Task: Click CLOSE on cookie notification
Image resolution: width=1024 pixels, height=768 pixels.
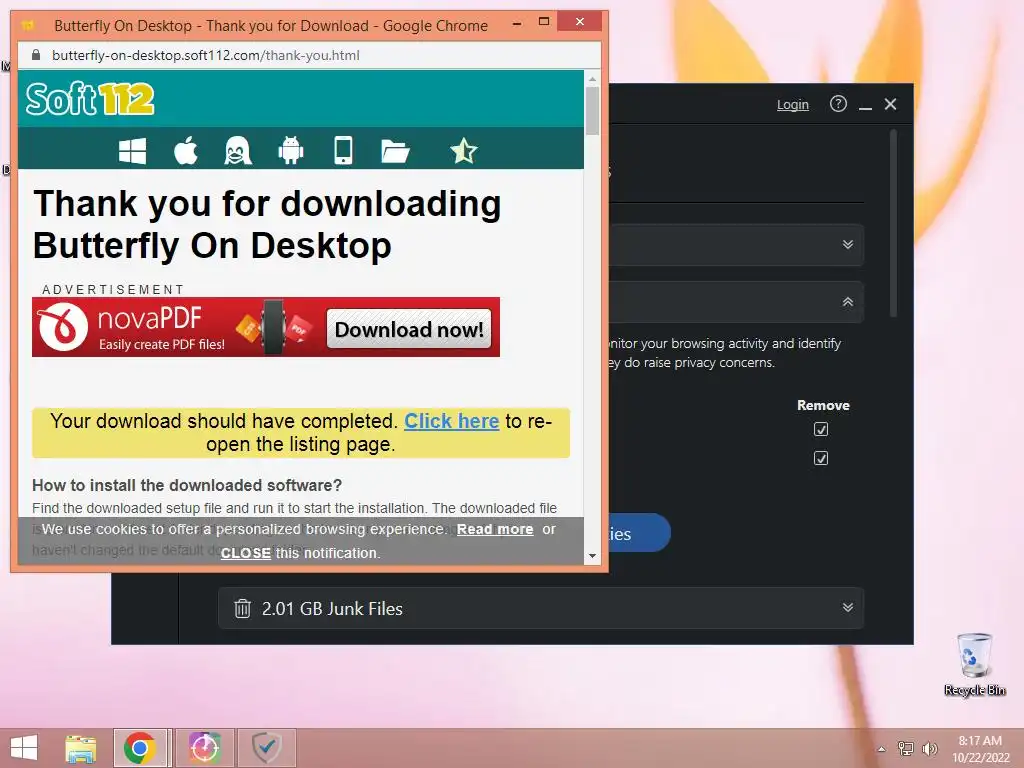Action: [x=246, y=553]
